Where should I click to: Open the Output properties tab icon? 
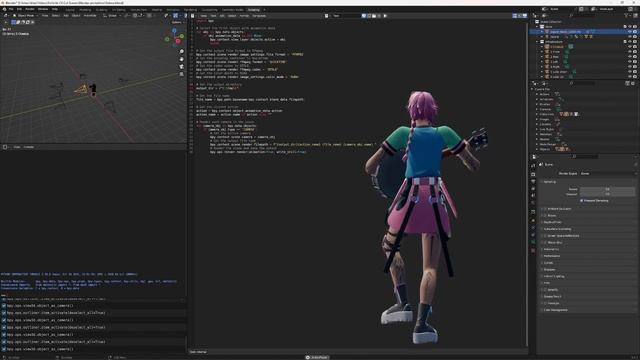[x=533, y=181]
